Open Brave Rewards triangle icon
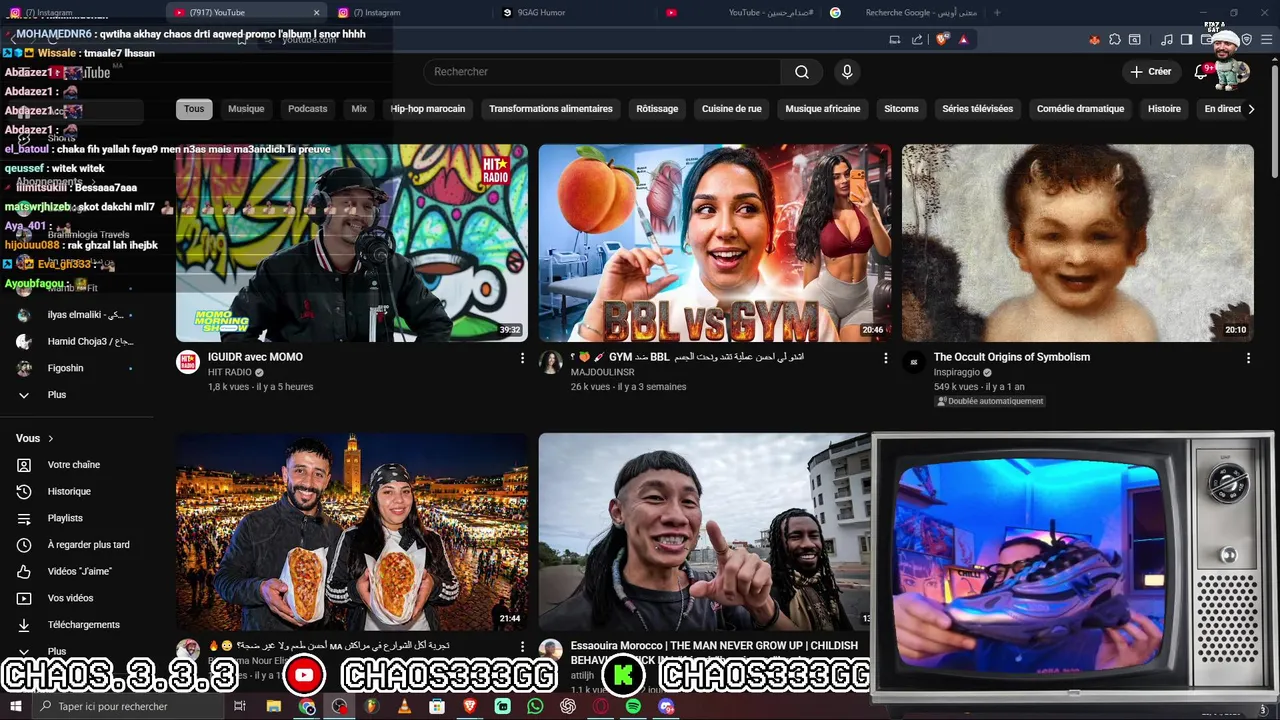The width and height of the screenshot is (1280, 720). [963, 40]
